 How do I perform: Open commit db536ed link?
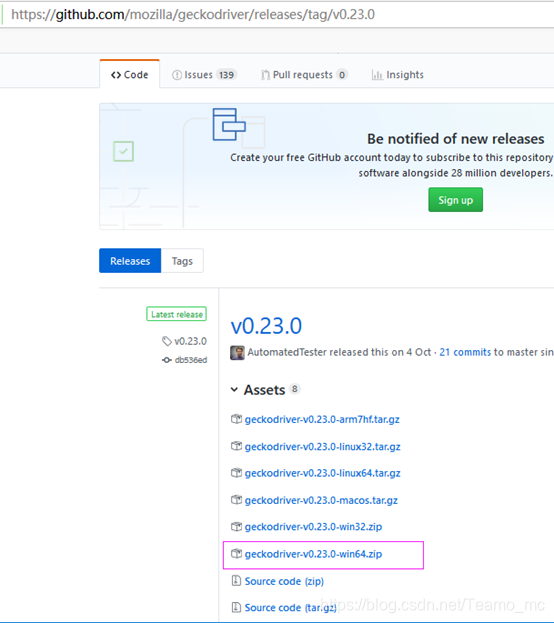pos(191,360)
